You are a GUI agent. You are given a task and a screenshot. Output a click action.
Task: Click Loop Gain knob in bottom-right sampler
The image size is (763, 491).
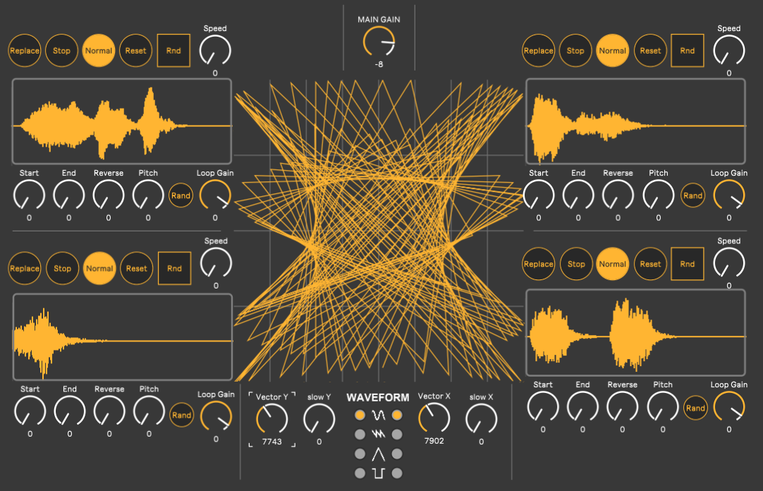click(x=729, y=407)
